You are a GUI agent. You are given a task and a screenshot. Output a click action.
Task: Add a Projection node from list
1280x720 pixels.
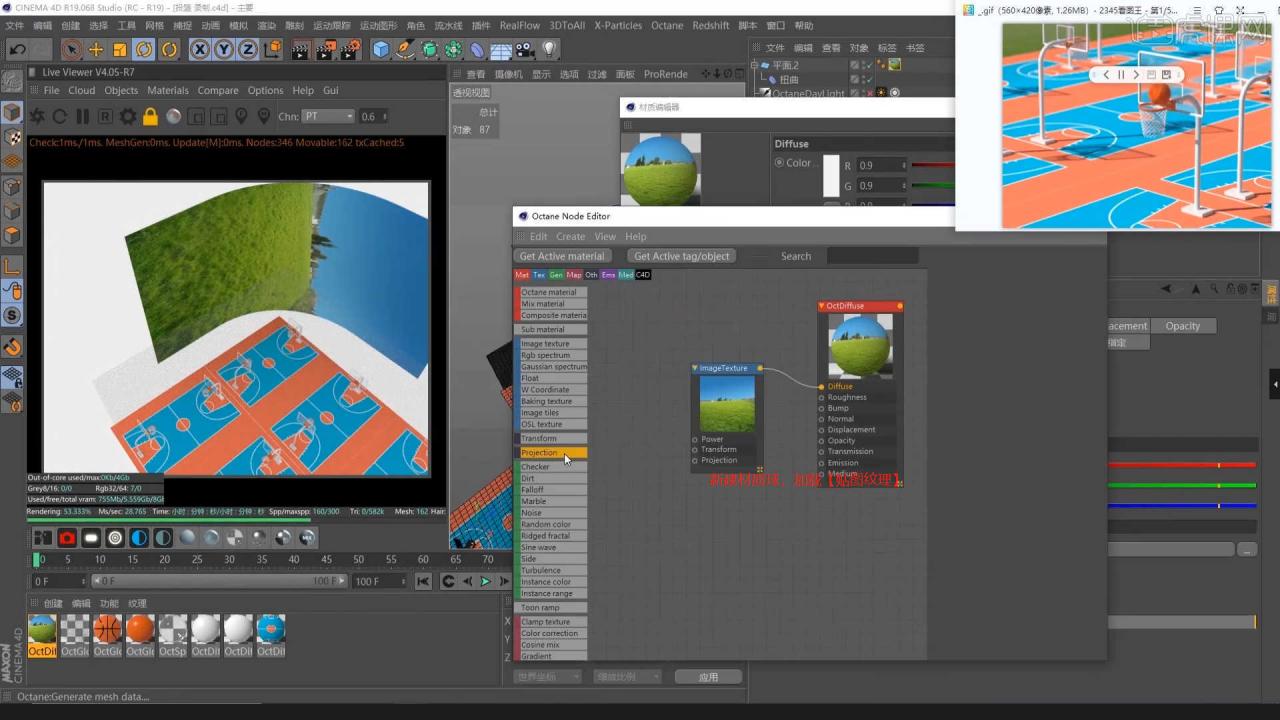click(x=551, y=453)
